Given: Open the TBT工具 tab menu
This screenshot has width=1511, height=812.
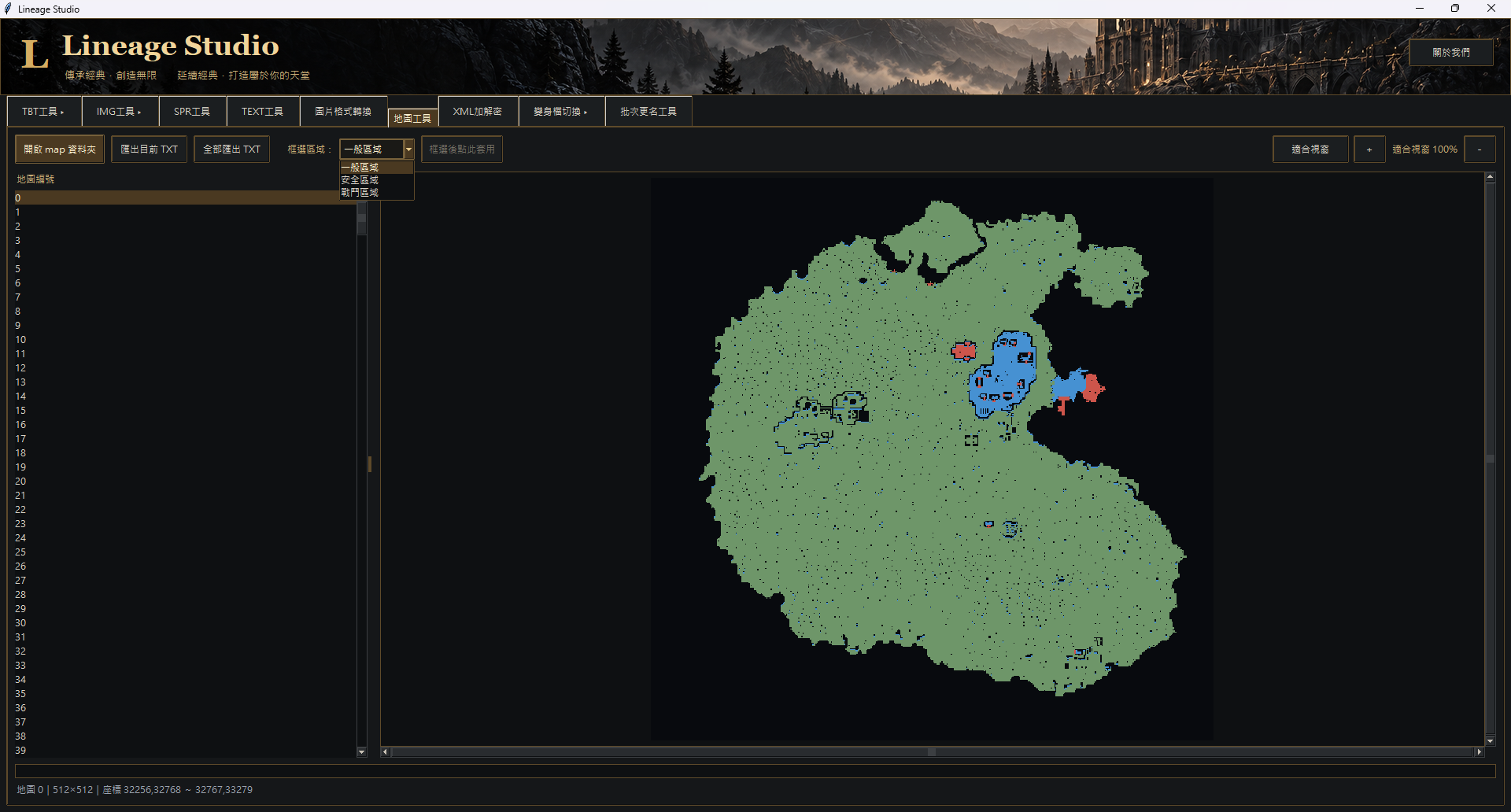Looking at the screenshot, I should 43,112.
